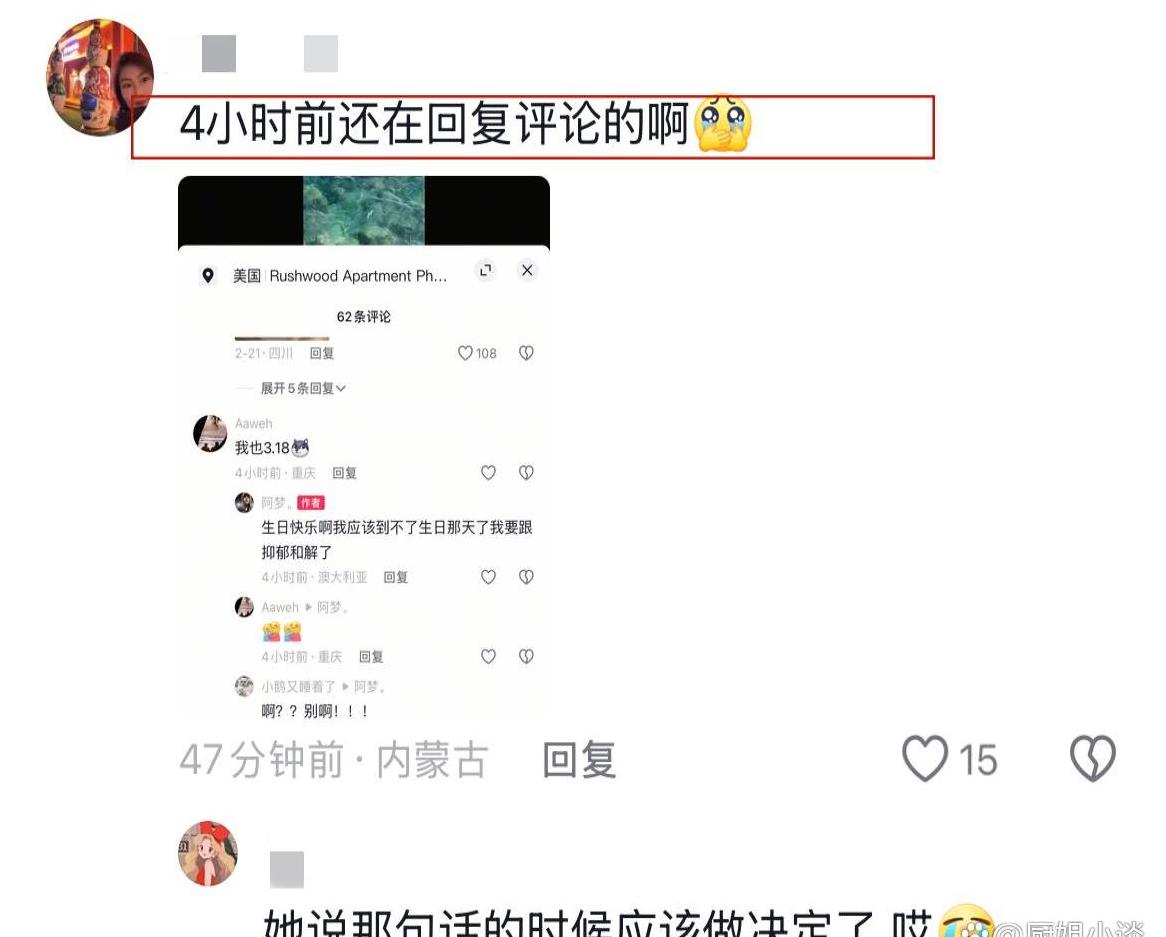Image resolution: width=1166 pixels, height=937 pixels.
Task: Click the chevron next to 展开5条回复
Action: 341,389
